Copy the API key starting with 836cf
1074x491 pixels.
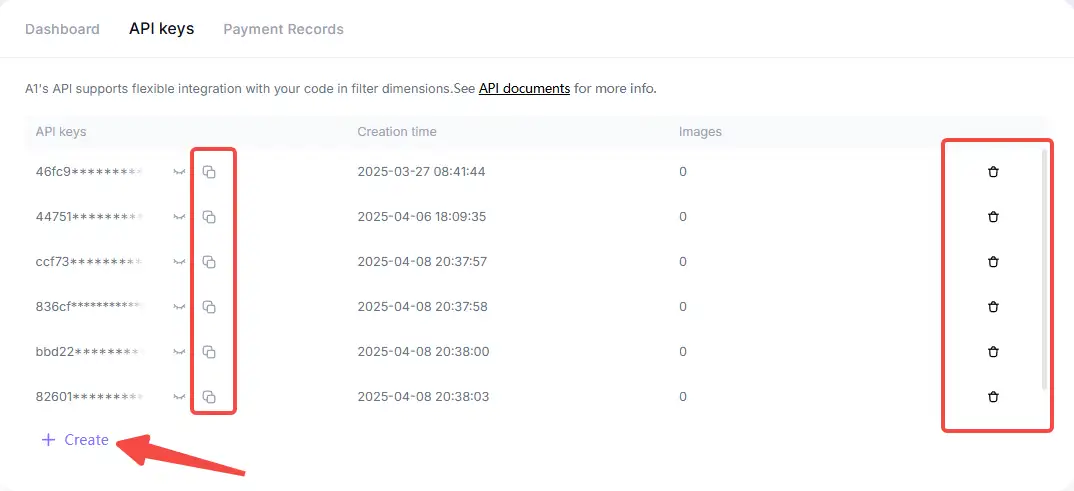coord(209,307)
